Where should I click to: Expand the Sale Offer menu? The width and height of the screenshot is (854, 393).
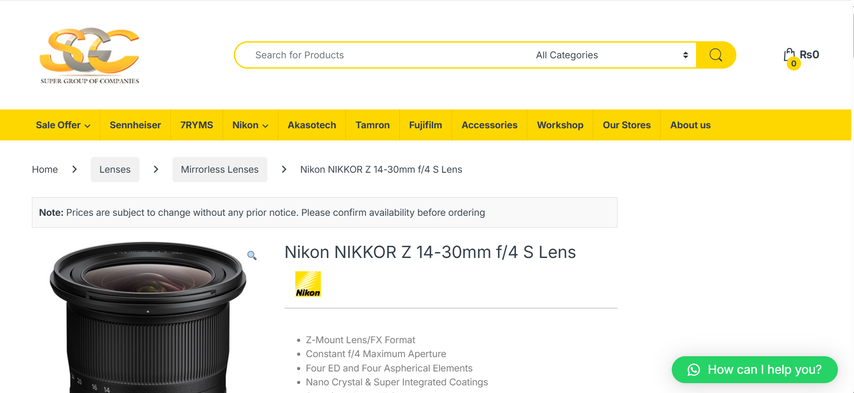[63, 125]
